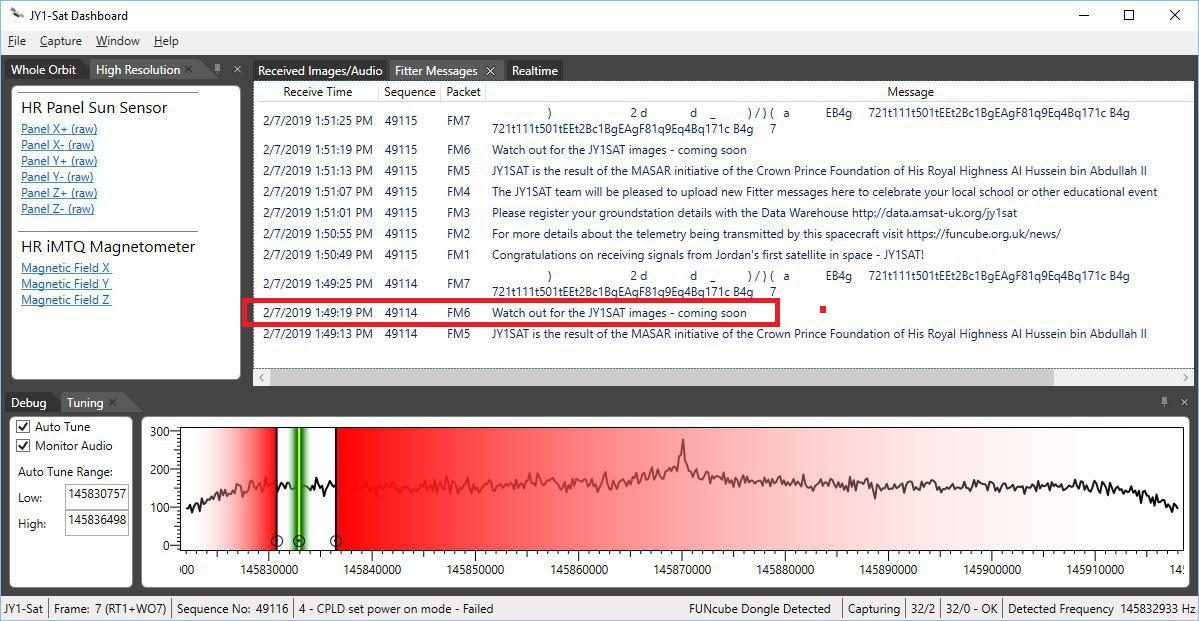Open Panel X+ (raw) link
This screenshot has height=621, width=1199.
pos(59,128)
